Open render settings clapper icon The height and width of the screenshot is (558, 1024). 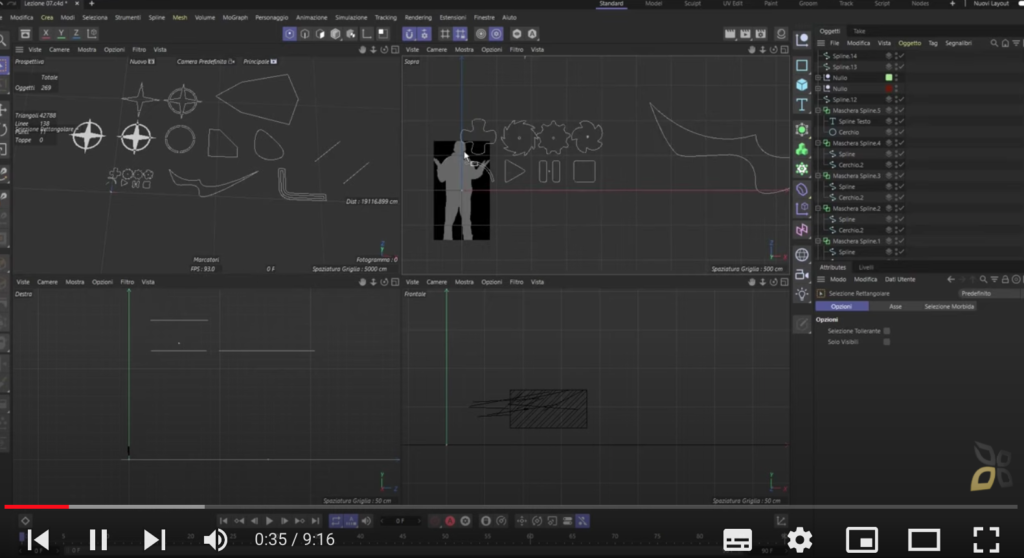[x=761, y=33]
